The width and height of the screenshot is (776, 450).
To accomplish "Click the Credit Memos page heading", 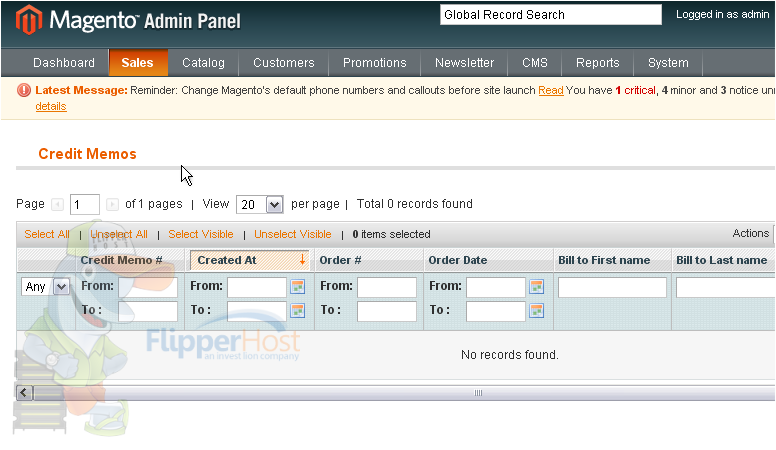I will (87, 154).
